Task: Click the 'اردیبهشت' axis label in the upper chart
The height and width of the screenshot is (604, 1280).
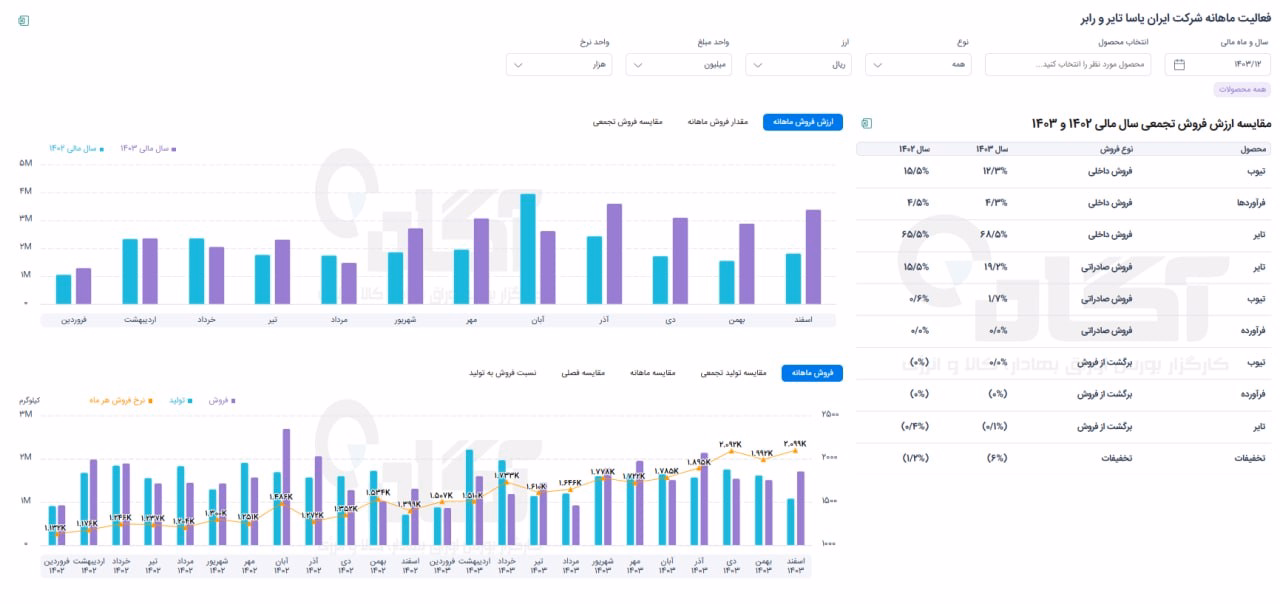Action: click(141, 320)
